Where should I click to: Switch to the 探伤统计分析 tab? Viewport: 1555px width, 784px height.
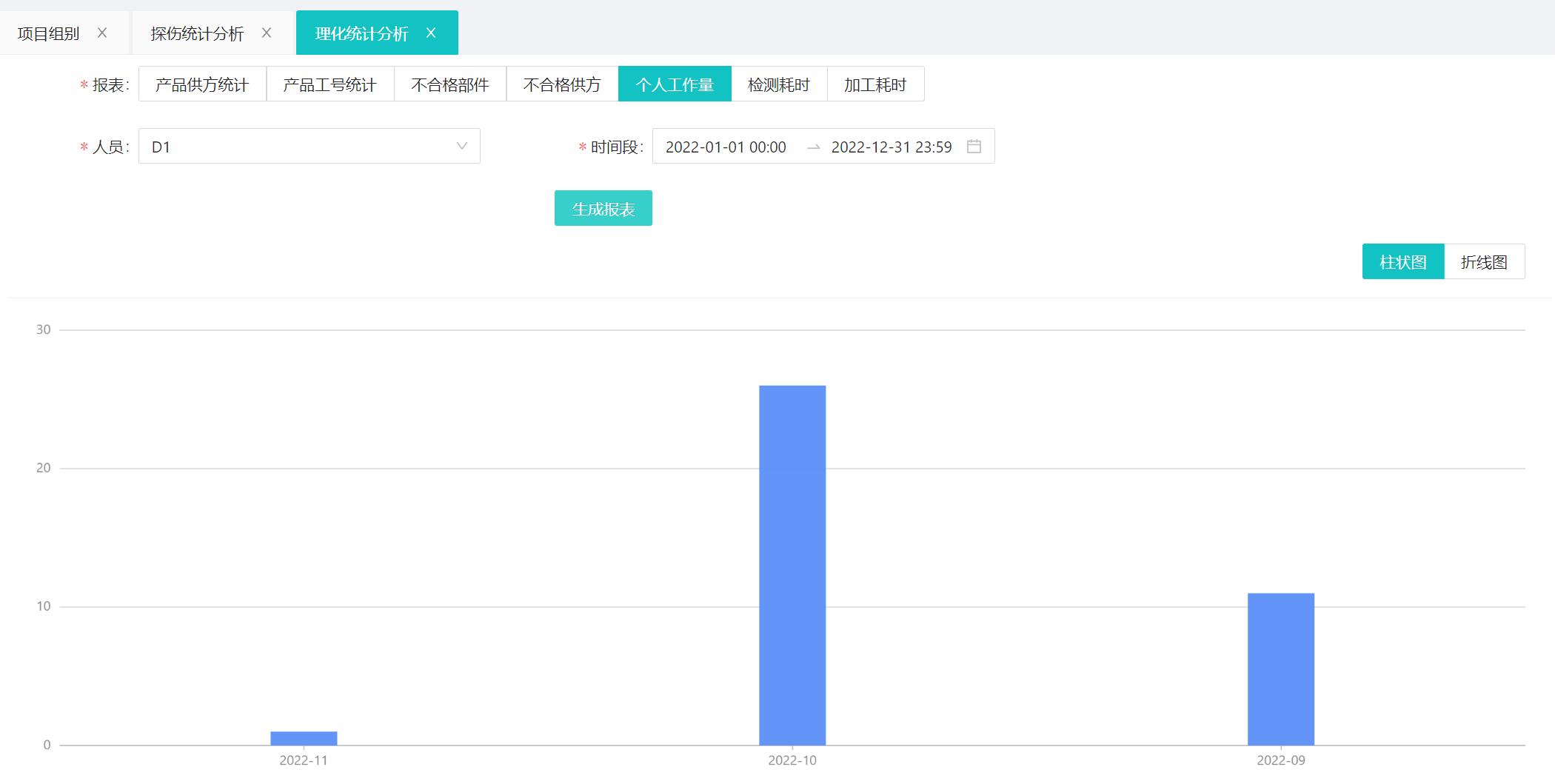tap(197, 33)
